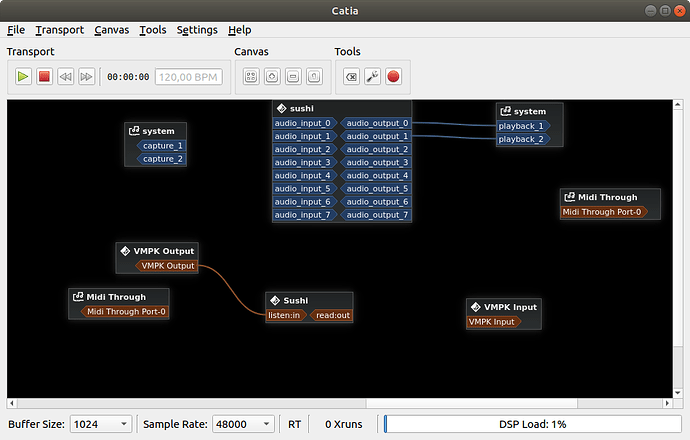690x440 pixels.
Task: Click the VMPK Input box diamond icon
Action: 476,307
